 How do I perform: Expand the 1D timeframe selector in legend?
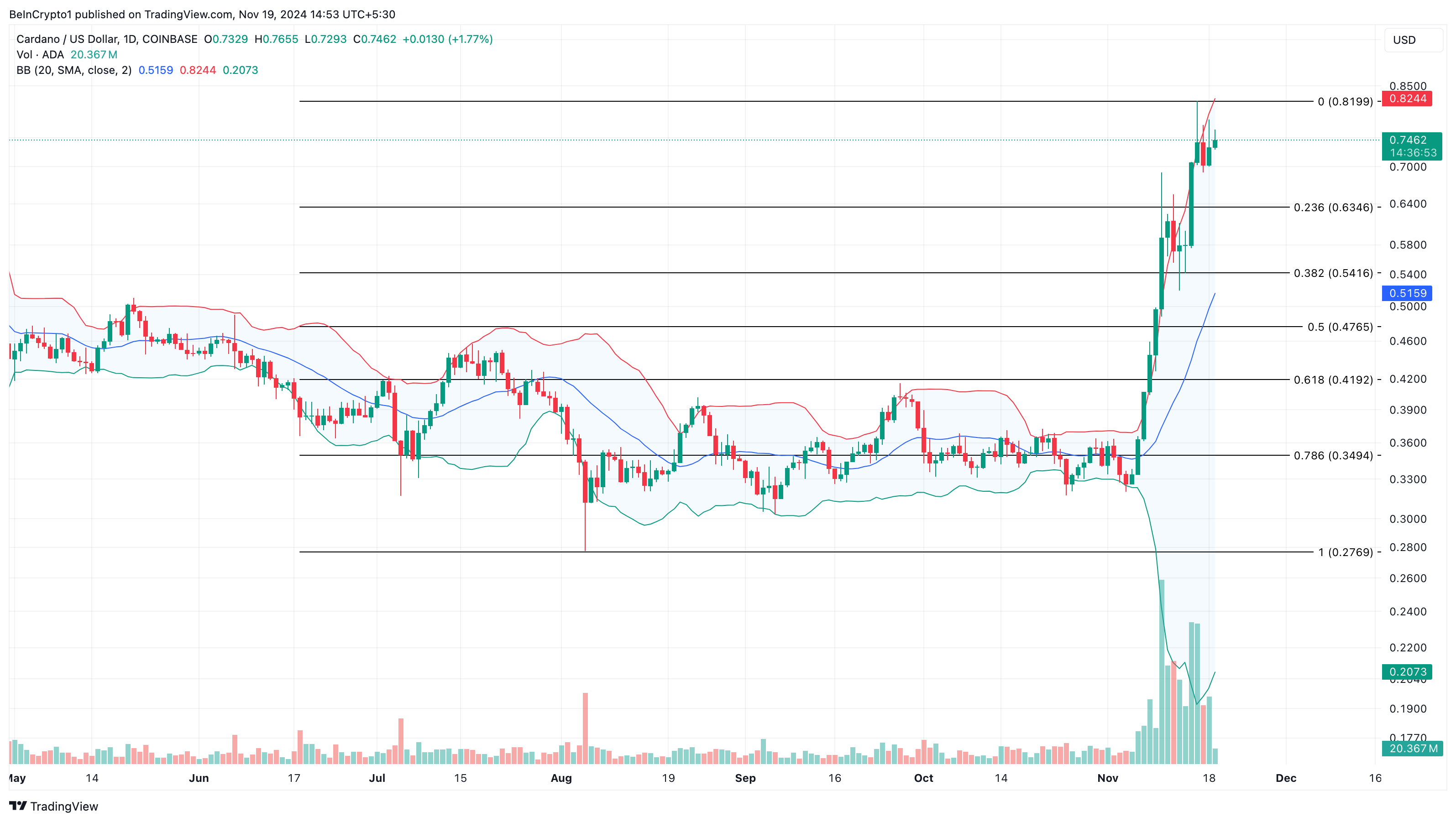(x=131, y=39)
